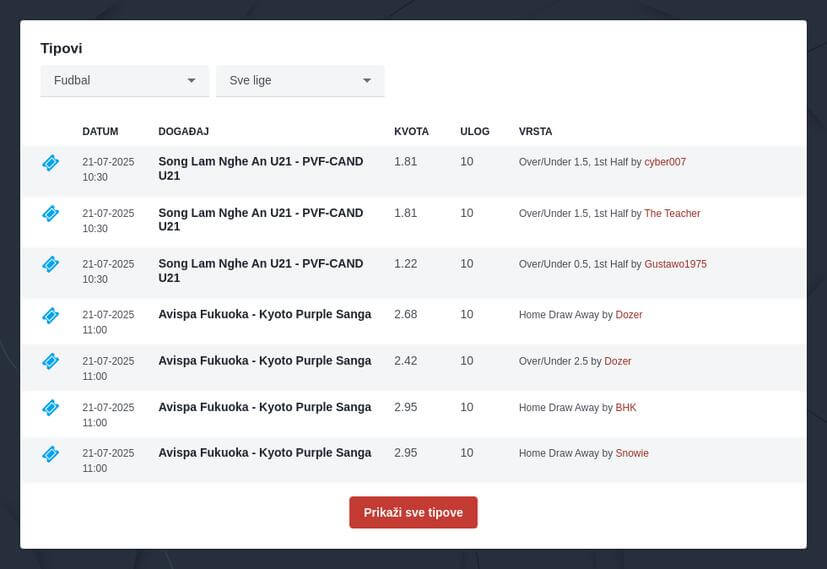Click the Prikaži sve tipove button
Image resolution: width=827 pixels, height=569 pixels.
(x=413, y=512)
